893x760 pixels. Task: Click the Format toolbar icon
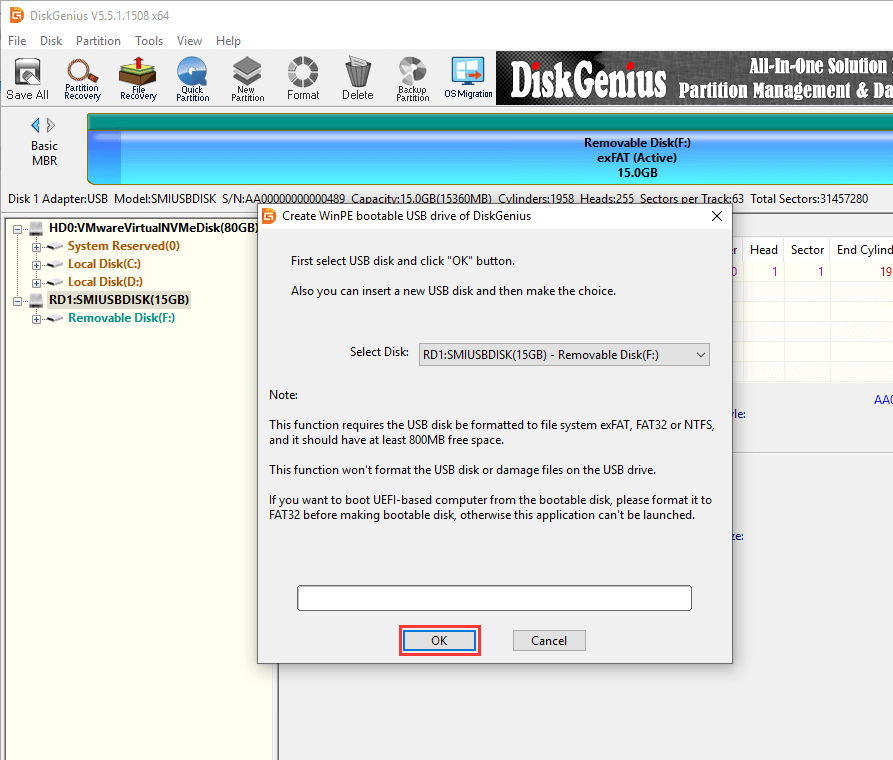pyautogui.click(x=303, y=78)
